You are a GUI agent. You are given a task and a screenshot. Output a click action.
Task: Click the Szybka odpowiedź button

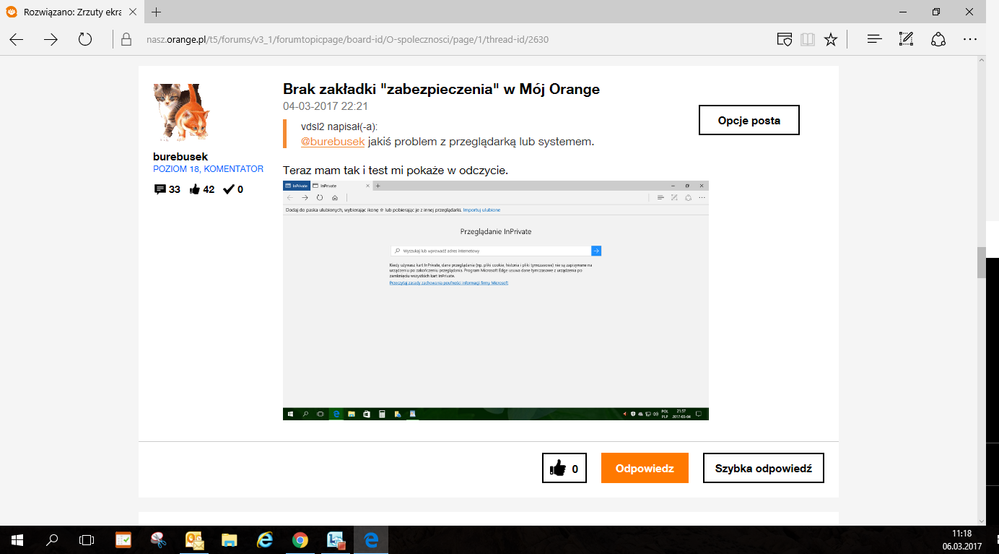click(x=763, y=468)
